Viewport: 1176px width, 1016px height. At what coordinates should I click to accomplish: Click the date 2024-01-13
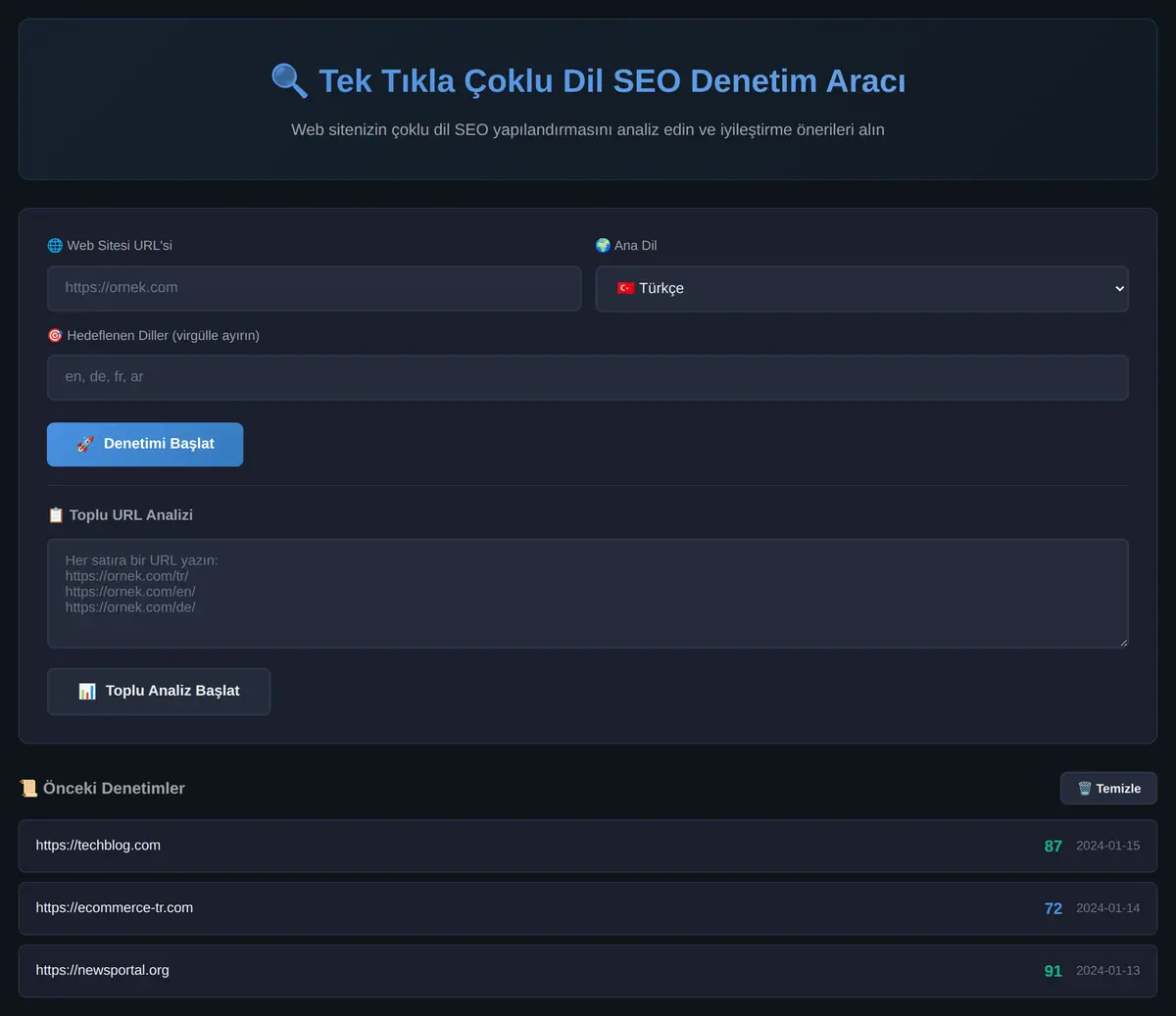1108,971
